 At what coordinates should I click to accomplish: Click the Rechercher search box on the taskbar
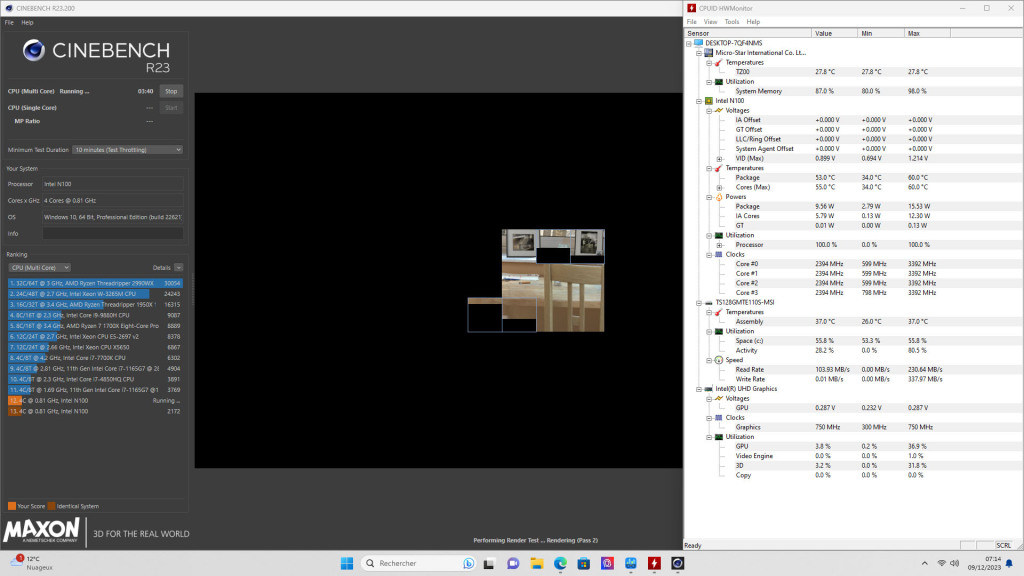(419, 564)
